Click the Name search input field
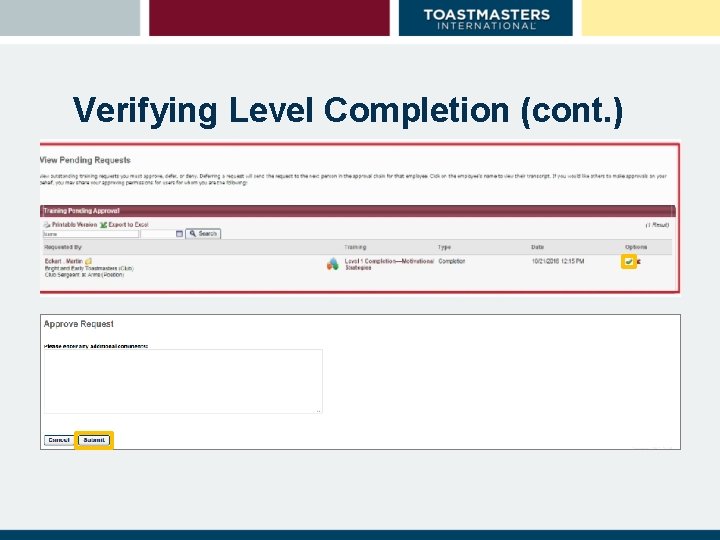 91,234
